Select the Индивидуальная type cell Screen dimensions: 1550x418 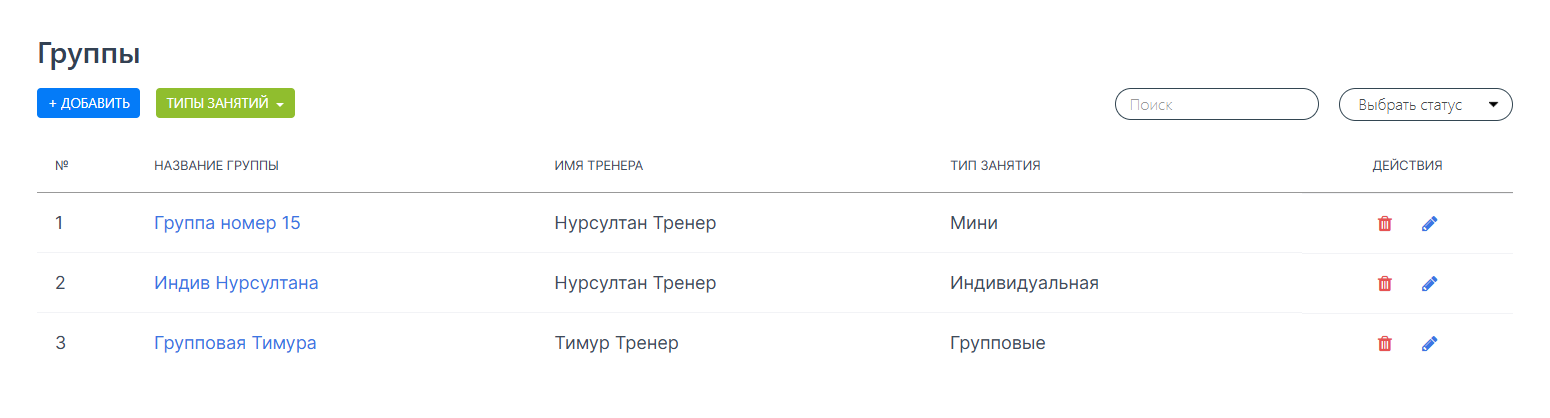[1024, 283]
